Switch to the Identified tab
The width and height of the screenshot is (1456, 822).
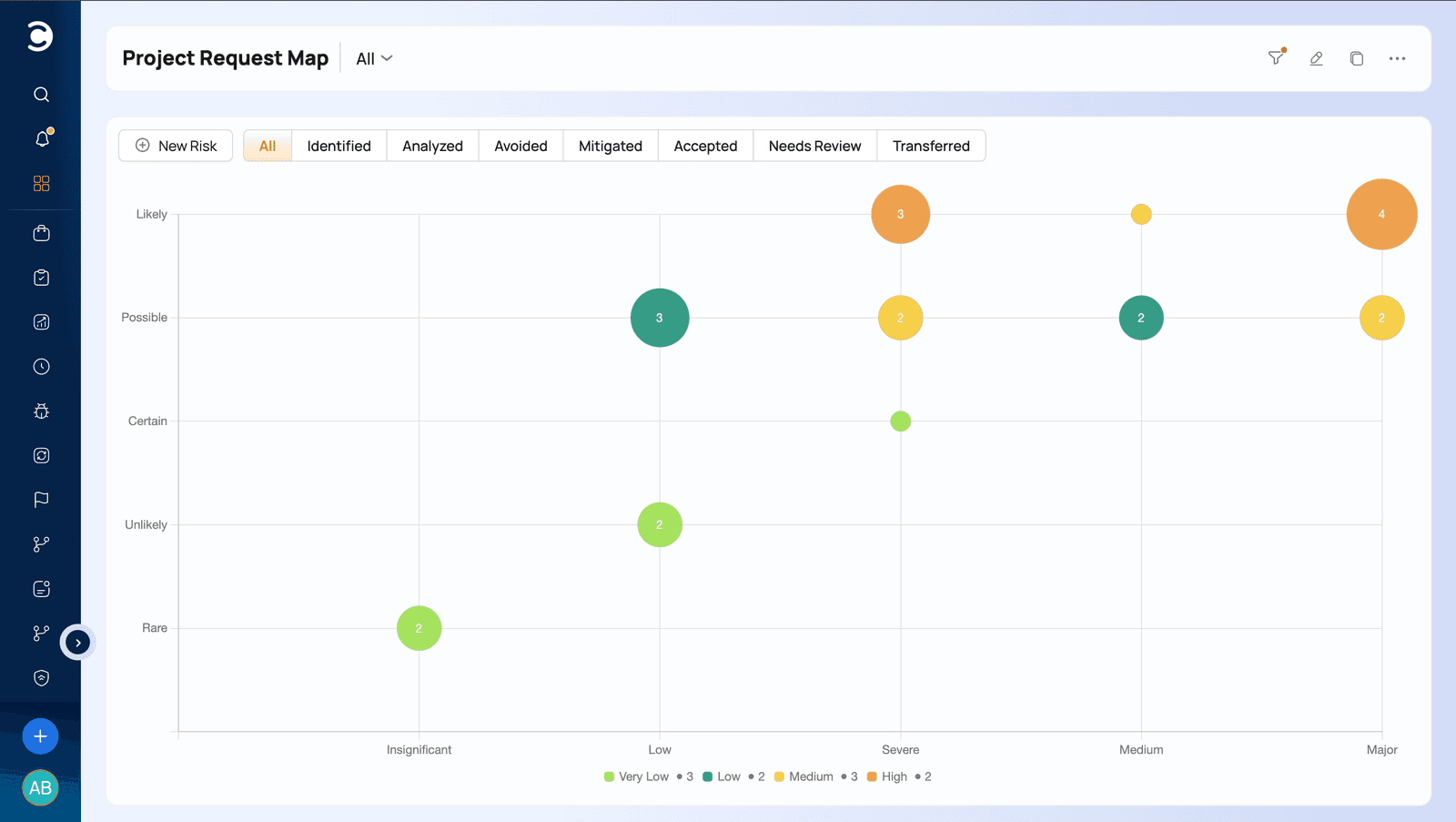tap(339, 146)
